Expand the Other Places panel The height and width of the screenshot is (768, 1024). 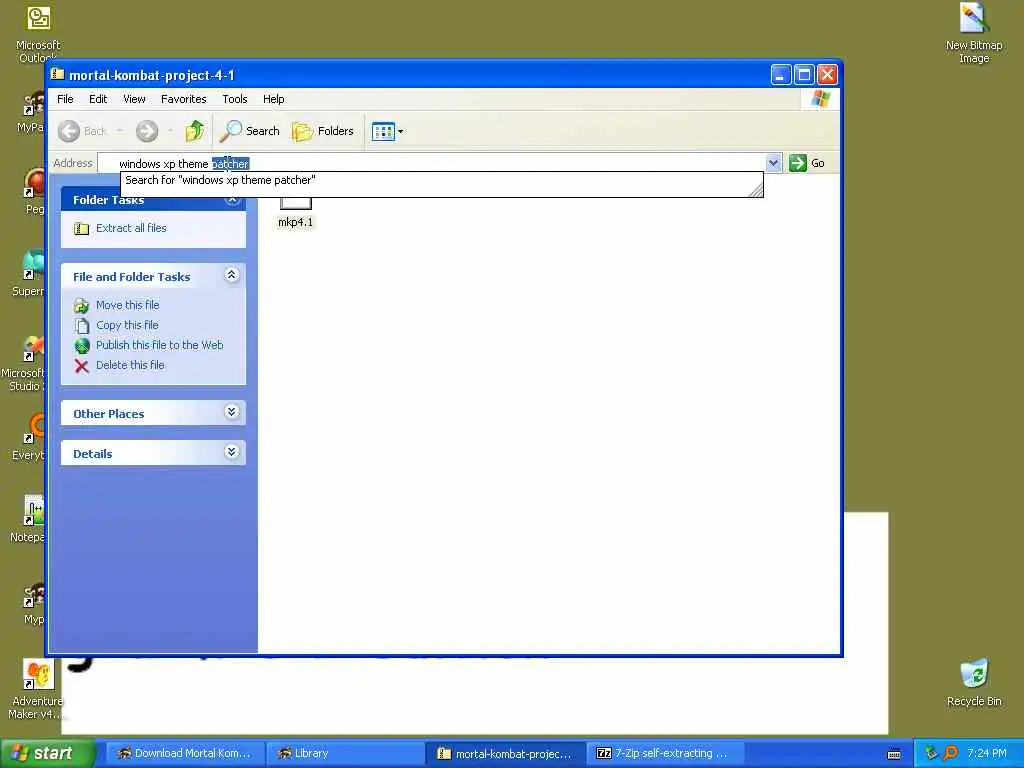pyautogui.click(x=231, y=412)
